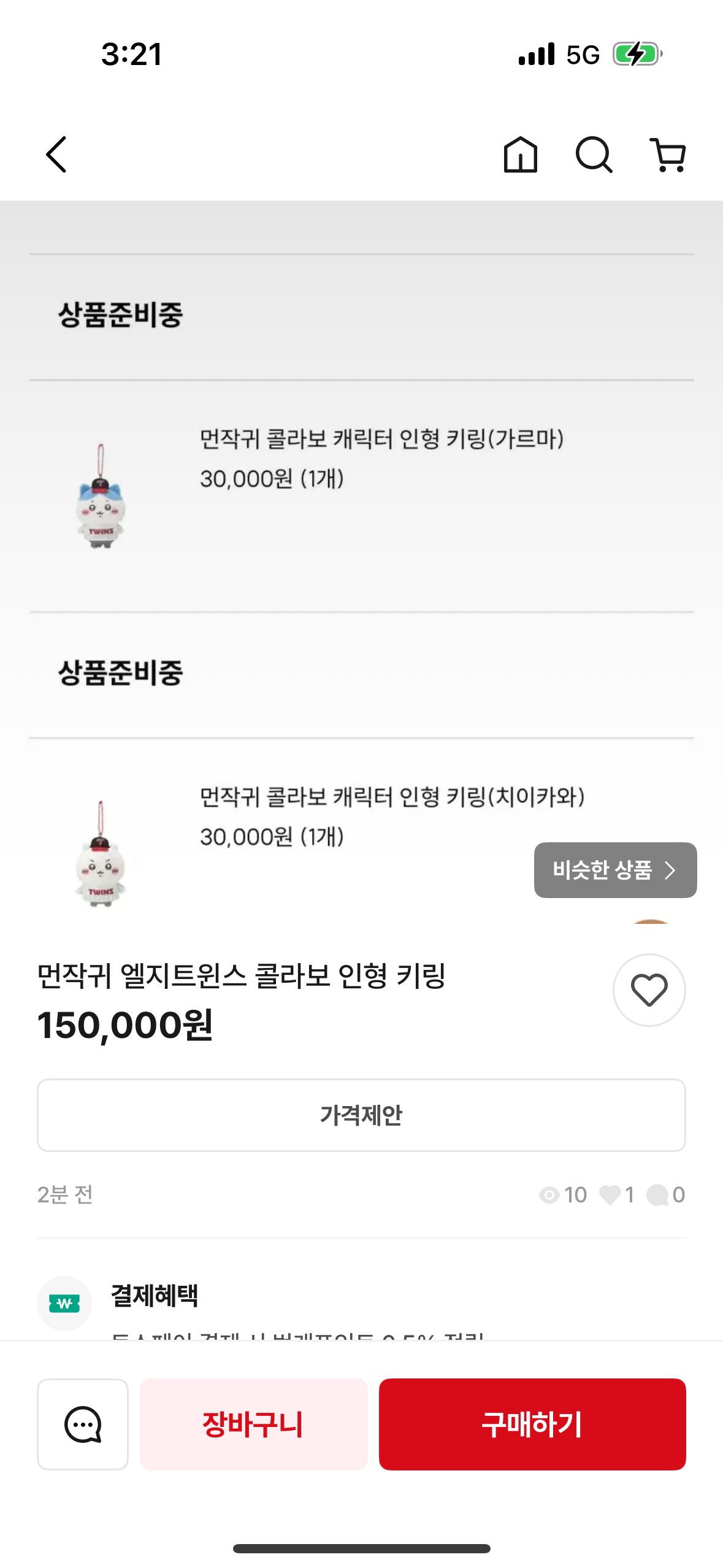Tap the back arrow icon

point(56,155)
